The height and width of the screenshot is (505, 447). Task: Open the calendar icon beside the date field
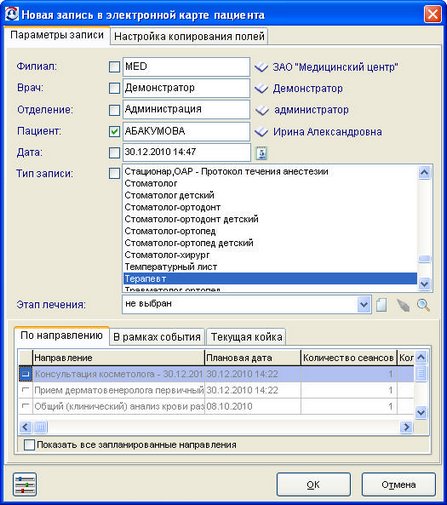click(261, 153)
